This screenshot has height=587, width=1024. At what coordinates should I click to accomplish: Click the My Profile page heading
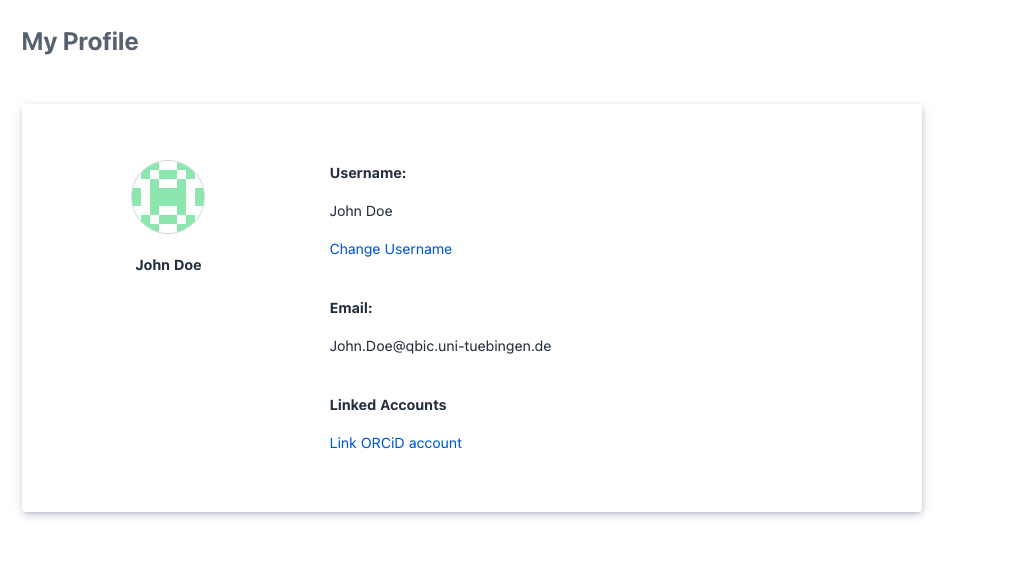[x=80, y=42]
